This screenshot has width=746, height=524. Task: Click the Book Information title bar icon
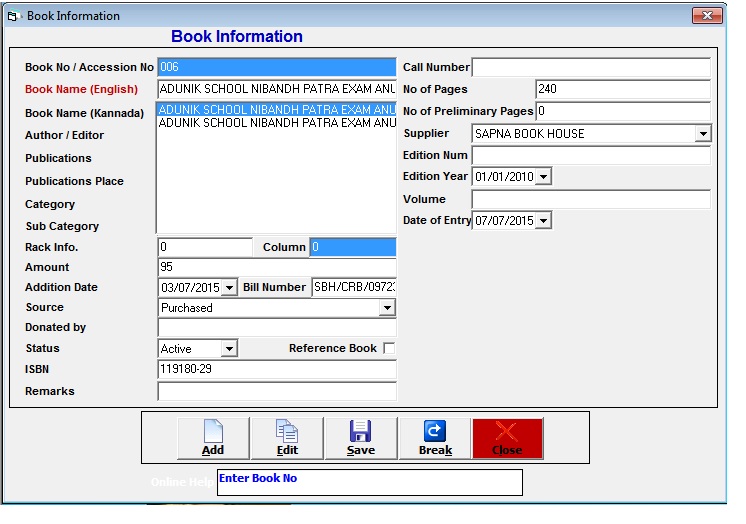pyautogui.click(x=14, y=16)
